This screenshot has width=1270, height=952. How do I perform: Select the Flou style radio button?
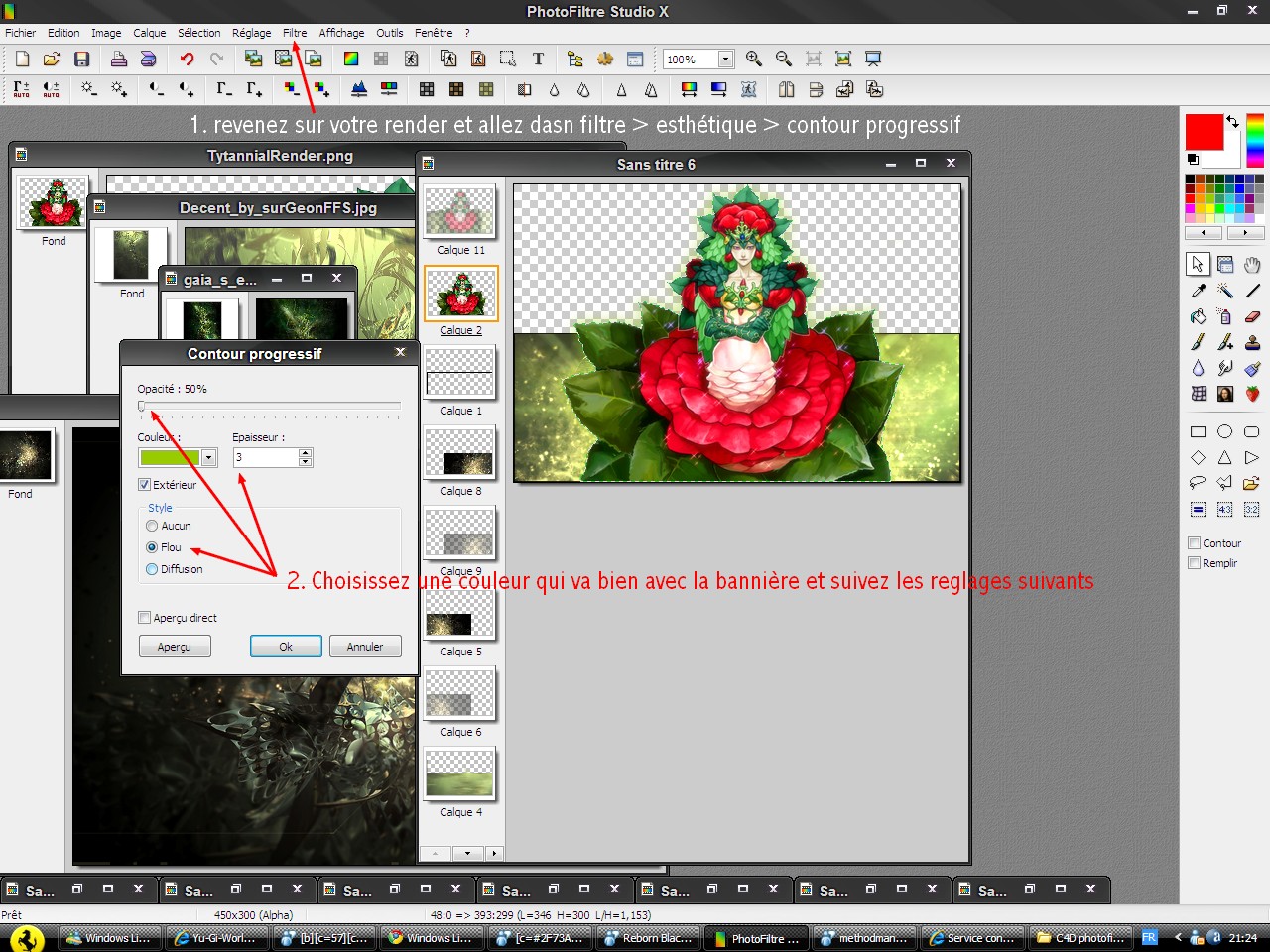click(152, 547)
